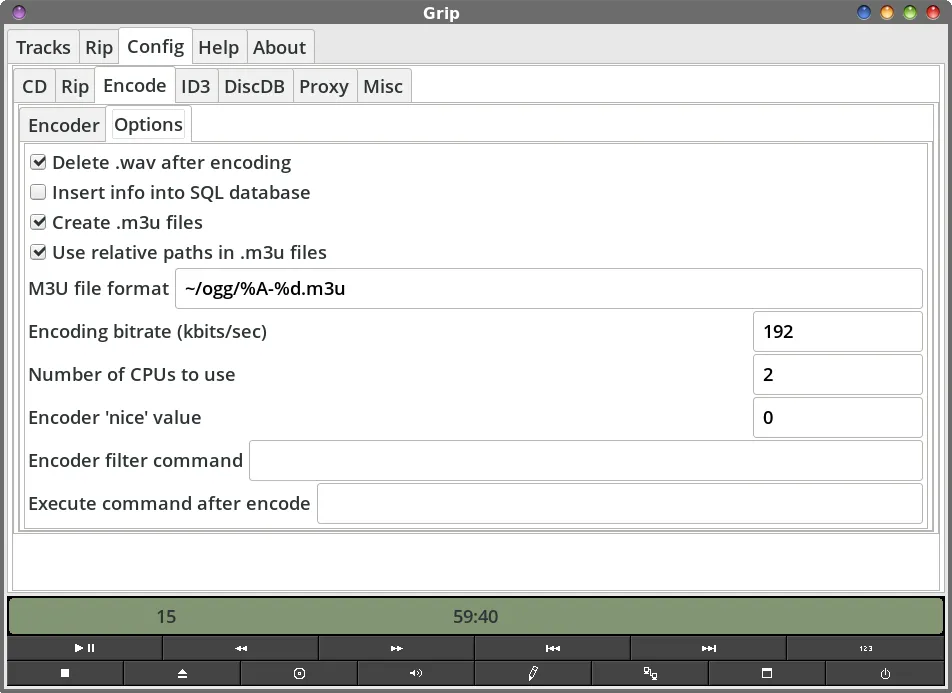Open the Help tab
Viewport: 952px width, 693px height.
[219, 47]
